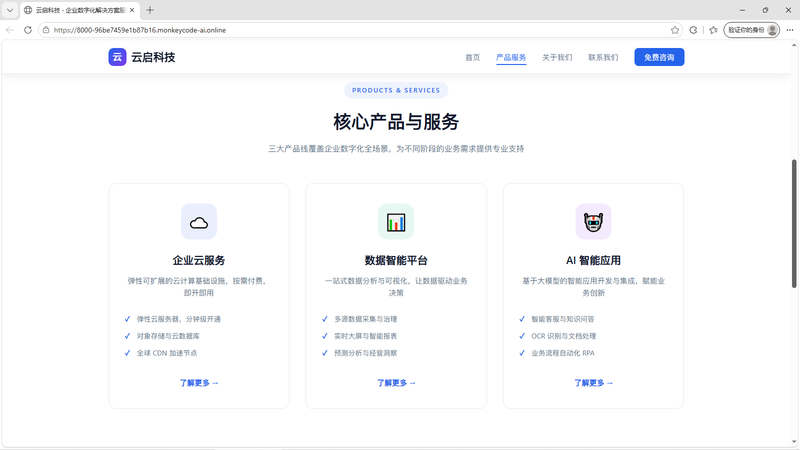Close the 云启科技 browser tab

click(x=132, y=10)
